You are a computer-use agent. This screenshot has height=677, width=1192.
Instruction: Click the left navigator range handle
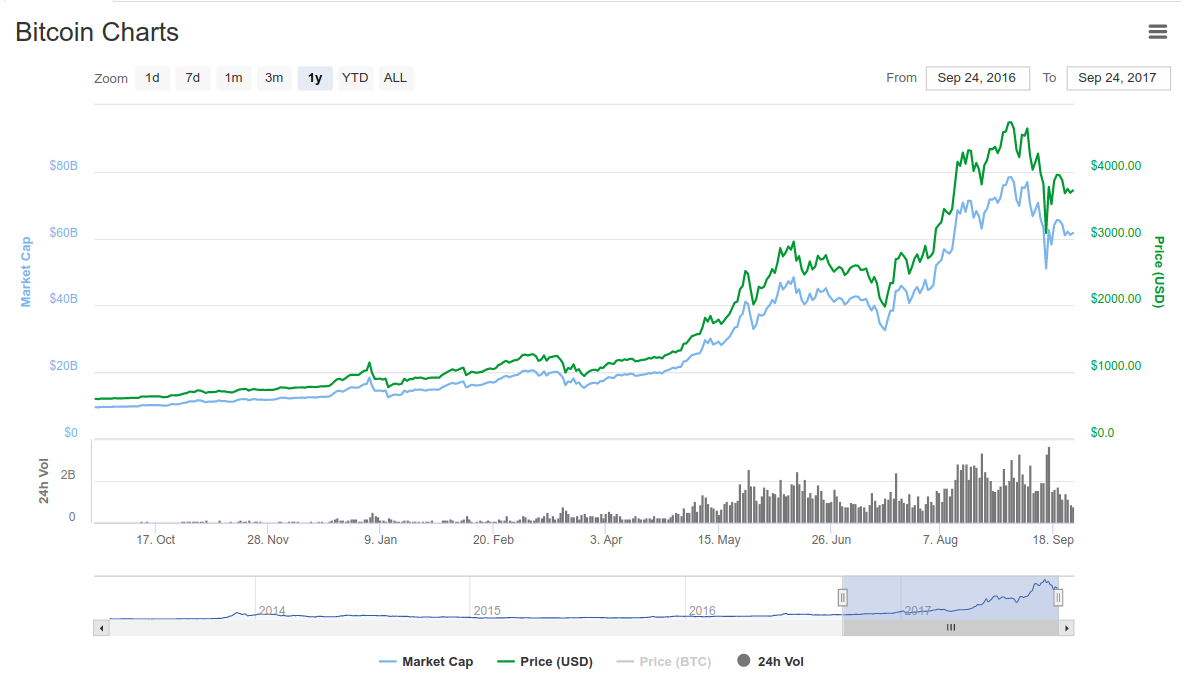(x=842, y=598)
